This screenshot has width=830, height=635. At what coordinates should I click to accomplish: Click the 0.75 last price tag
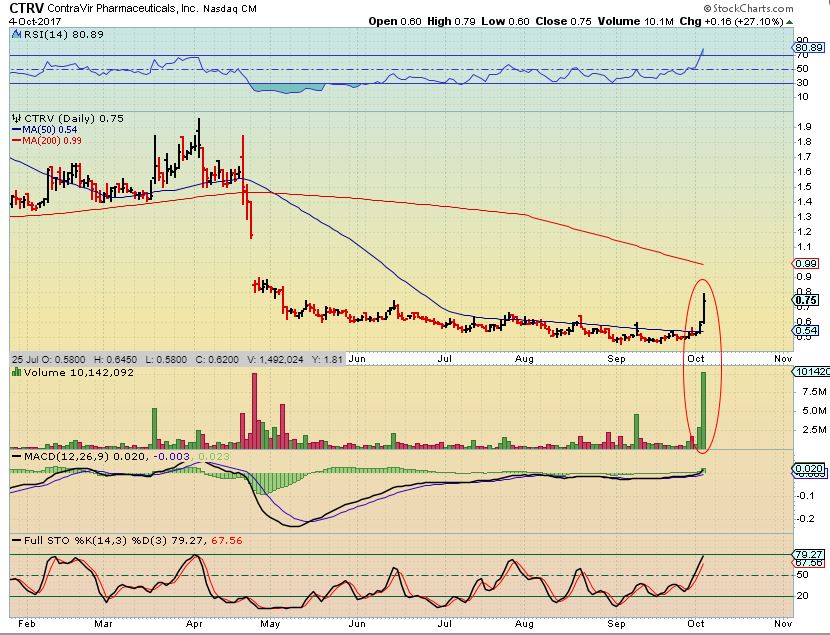[x=806, y=300]
